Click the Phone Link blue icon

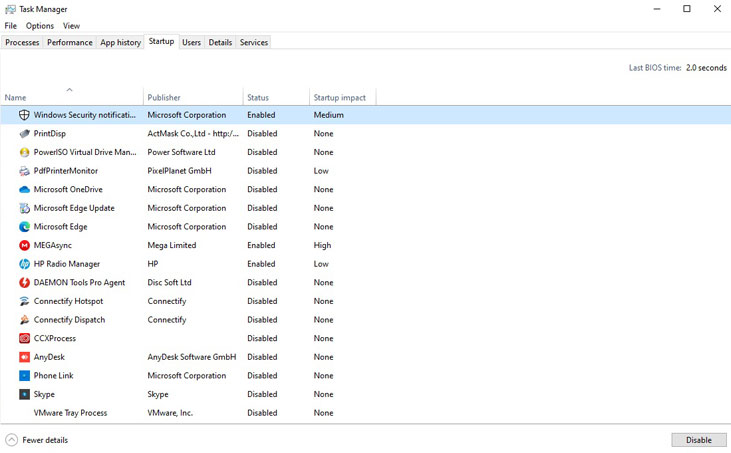[x=24, y=376]
